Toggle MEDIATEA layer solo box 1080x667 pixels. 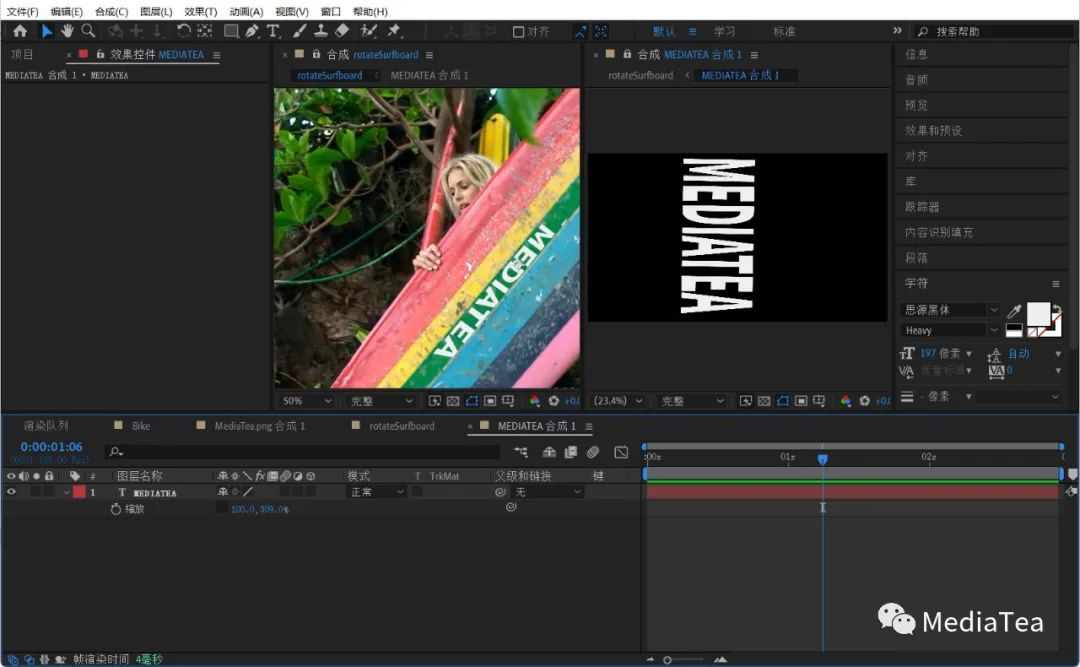36,492
